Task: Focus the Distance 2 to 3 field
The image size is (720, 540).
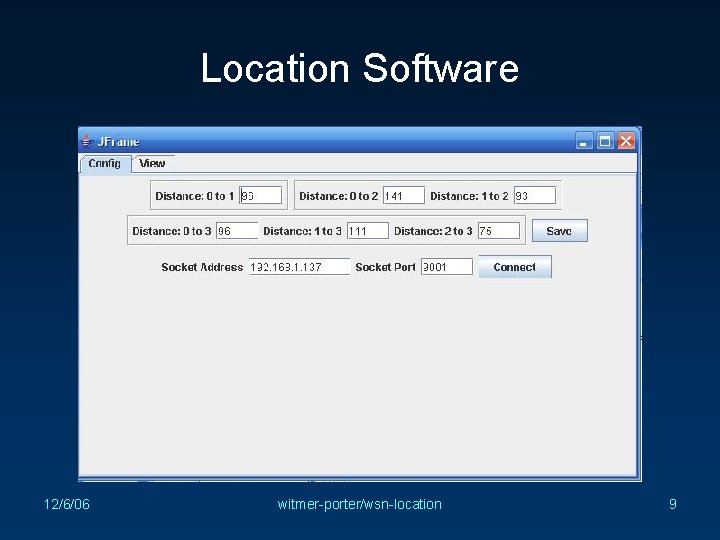Action: pos(499,231)
